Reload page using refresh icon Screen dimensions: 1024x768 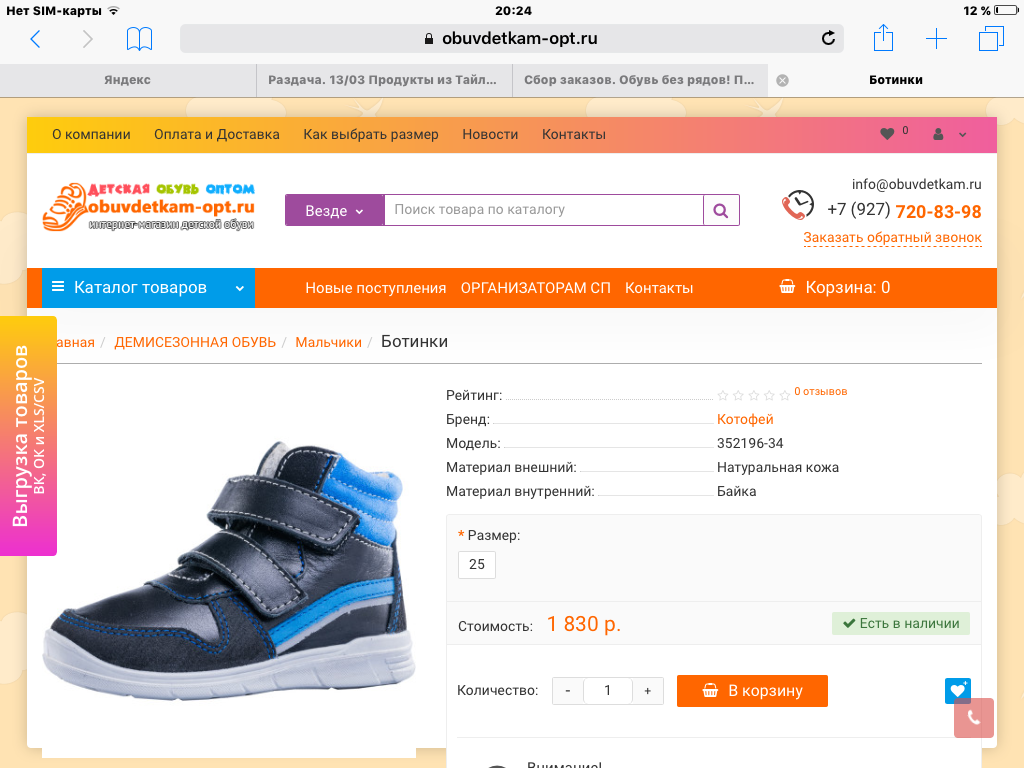pyautogui.click(x=828, y=39)
